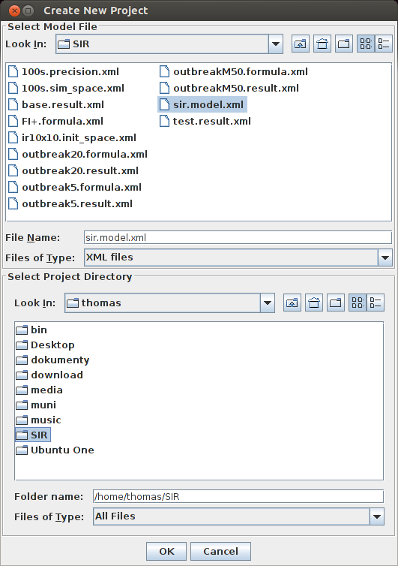398x566 pixels.
Task: Click Up One Level icon in project directory chooser
Action: (292, 302)
